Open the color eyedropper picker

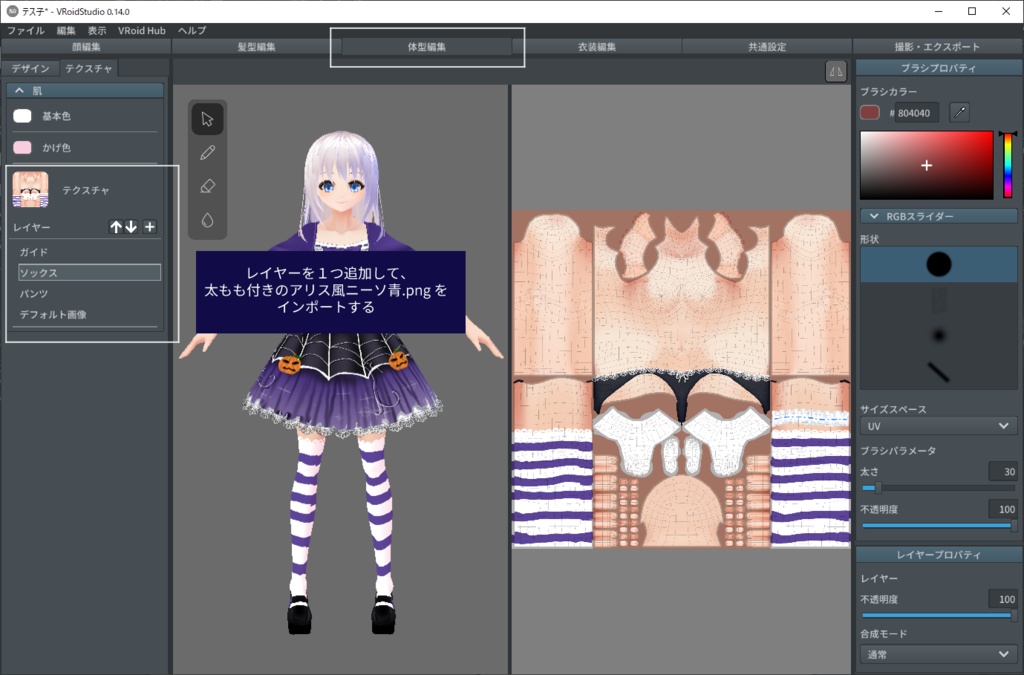958,113
